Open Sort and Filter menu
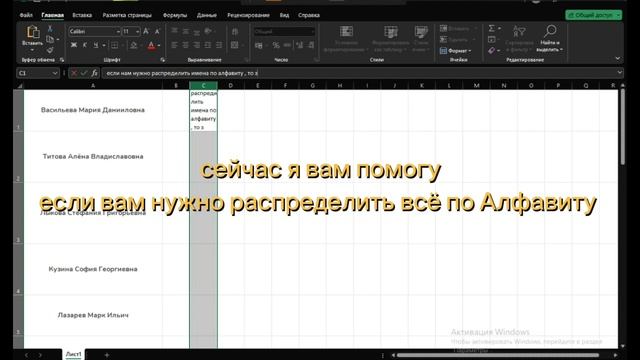The height and width of the screenshot is (360, 640). (519, 38)
